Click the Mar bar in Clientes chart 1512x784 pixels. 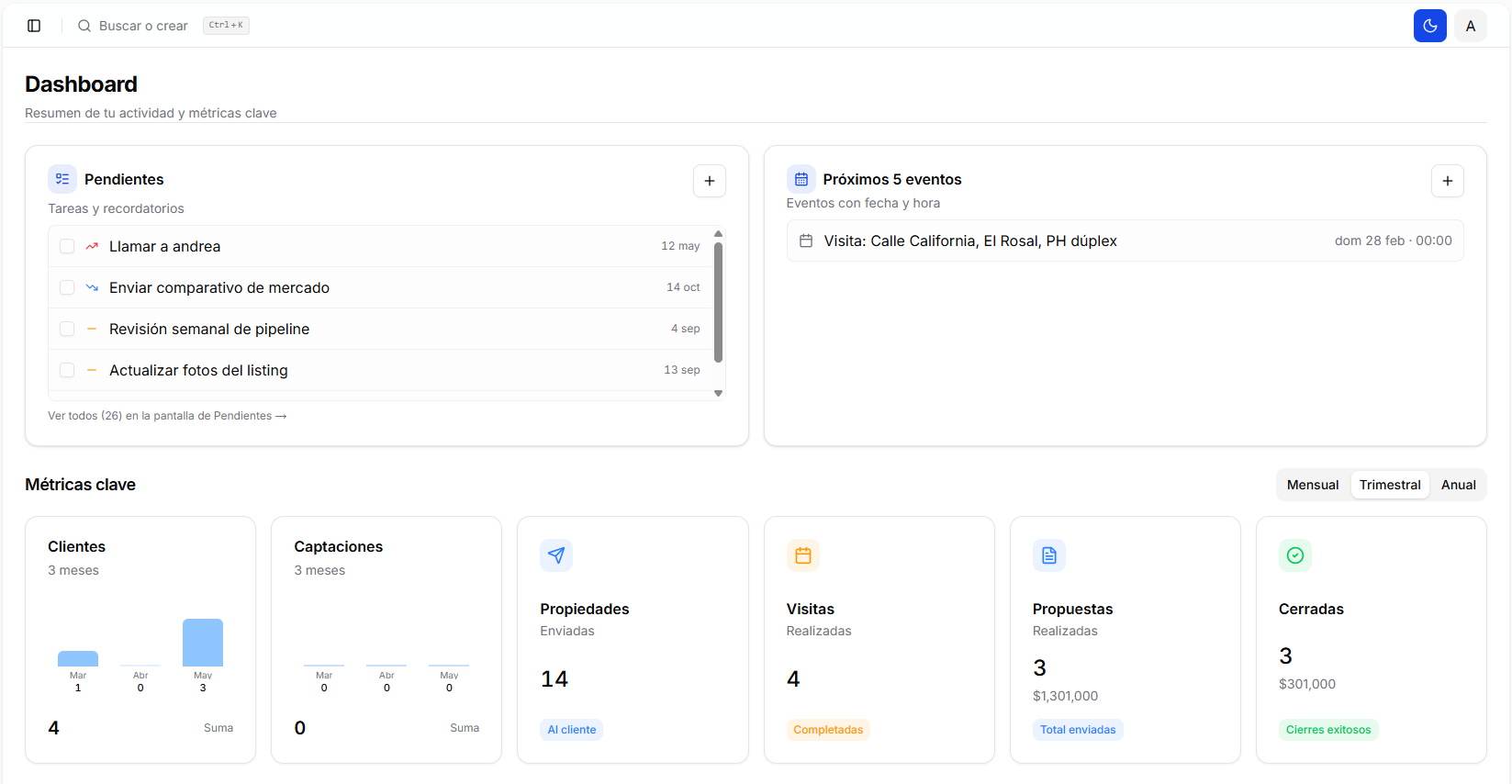pos(78,658)
